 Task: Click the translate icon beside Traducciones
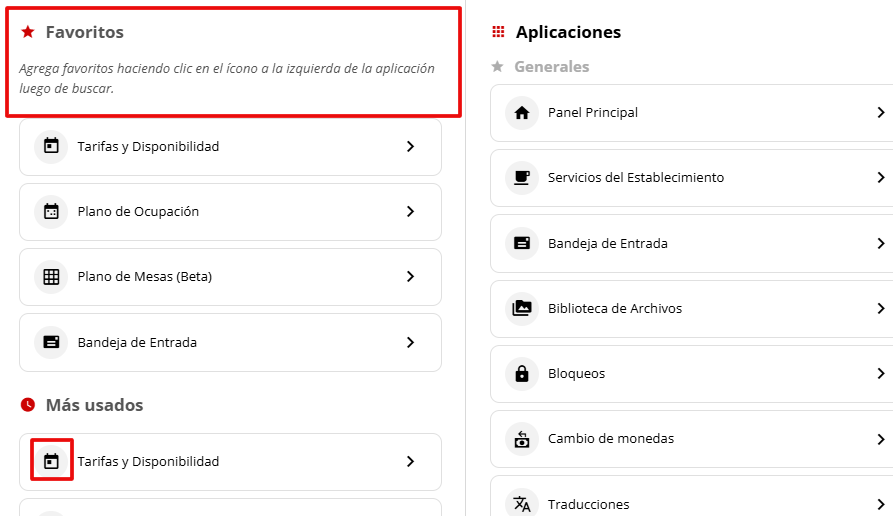(521, 504)
